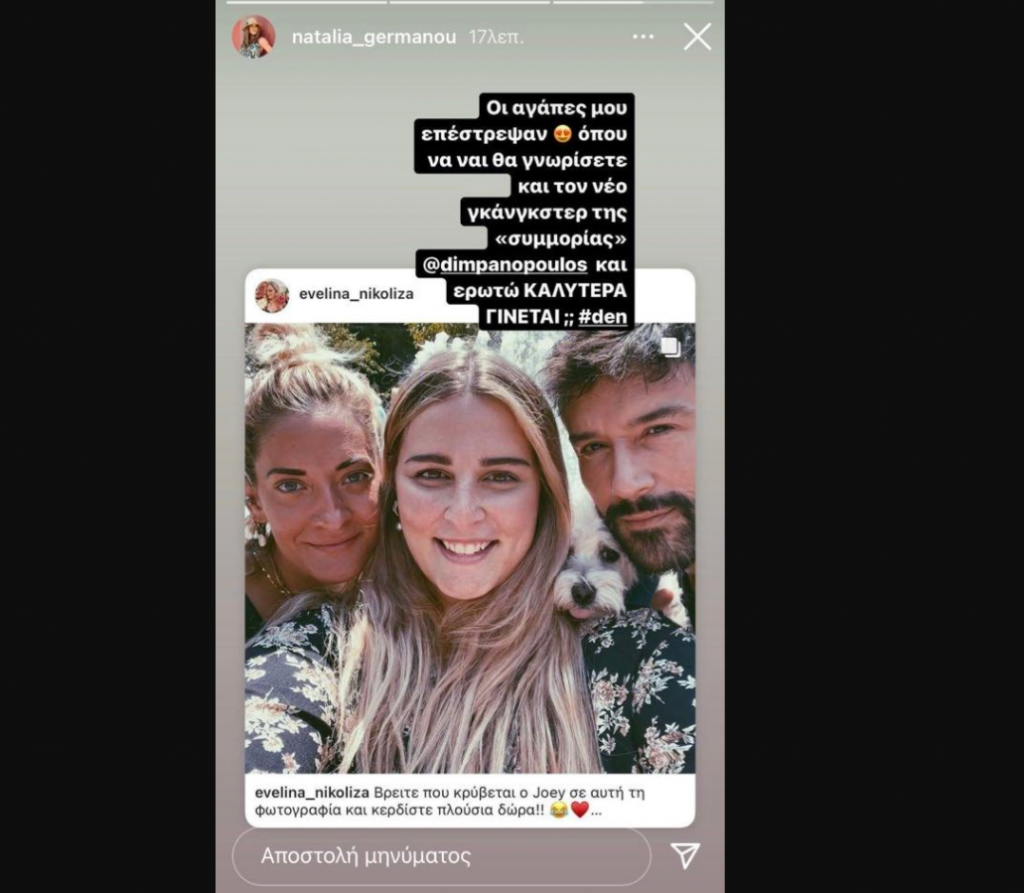This screenshot has width=1024, height=893.
Task: Tap the multiple-photos carousel icon
Action: (670, 347)
